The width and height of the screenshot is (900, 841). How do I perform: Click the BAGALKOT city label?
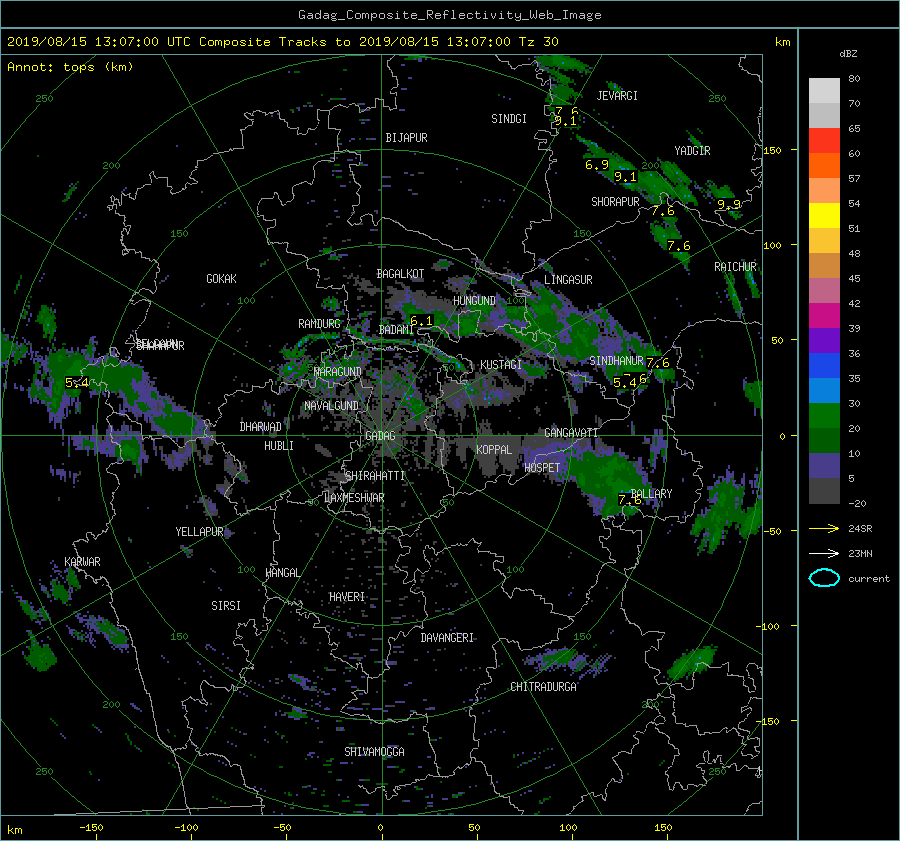(x=400, y=274)
